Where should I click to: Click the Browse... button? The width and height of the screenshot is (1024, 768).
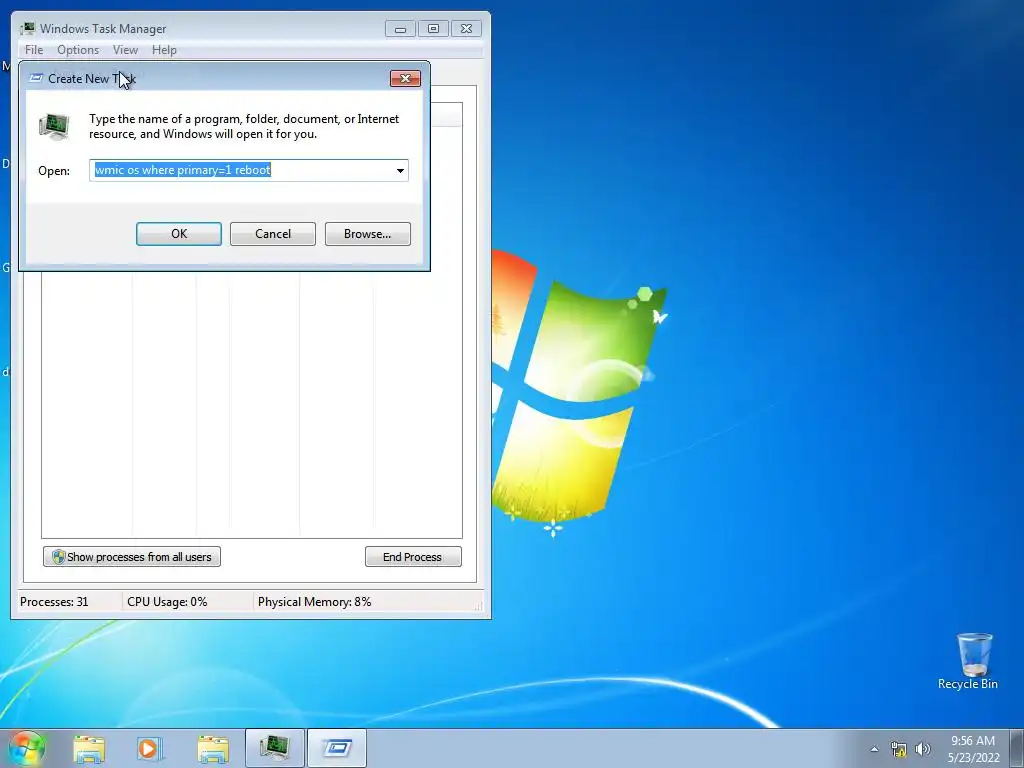click(x=368, y=234)
